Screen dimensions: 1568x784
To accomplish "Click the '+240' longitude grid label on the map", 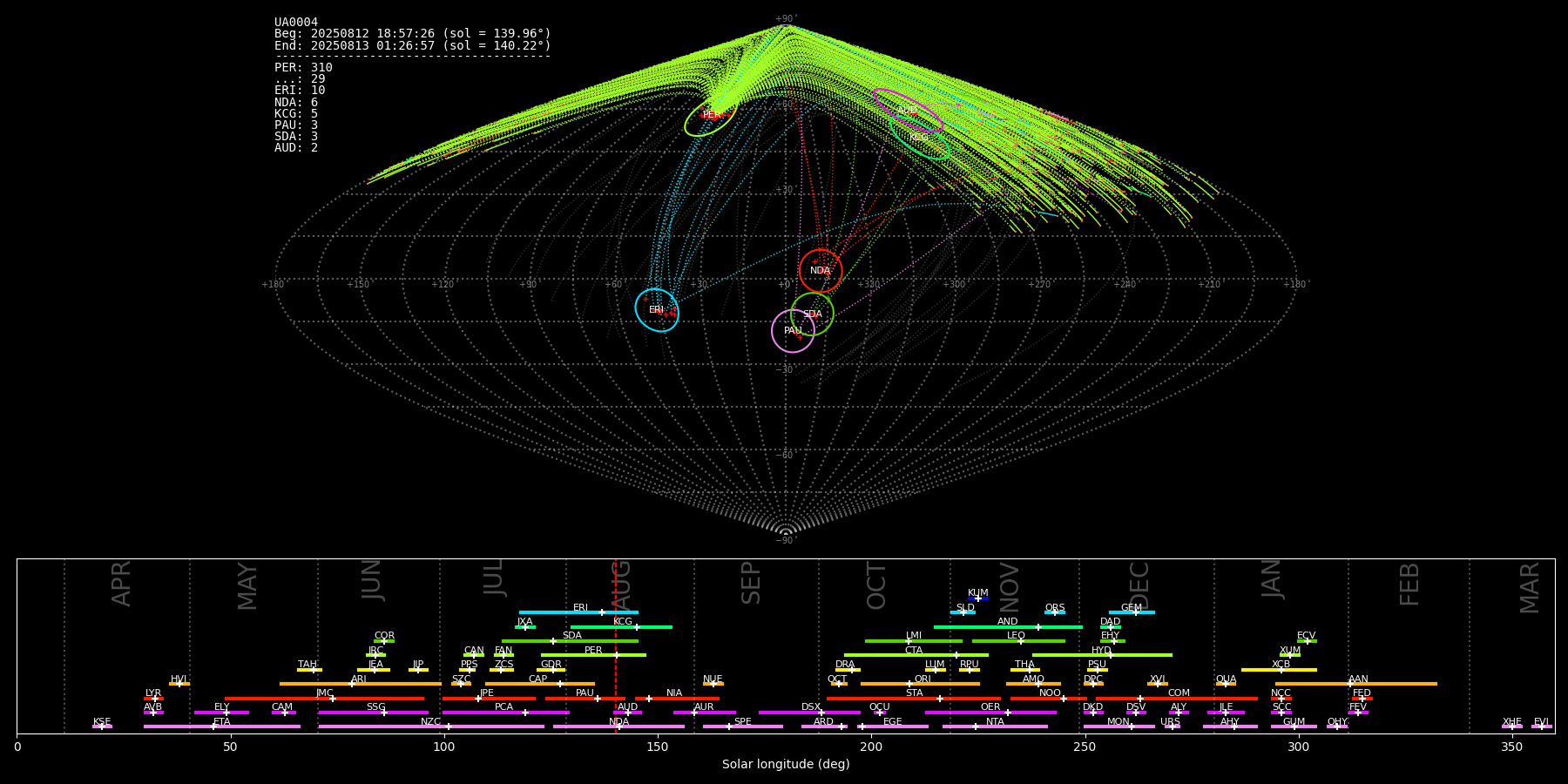I will coord(1124,284).
